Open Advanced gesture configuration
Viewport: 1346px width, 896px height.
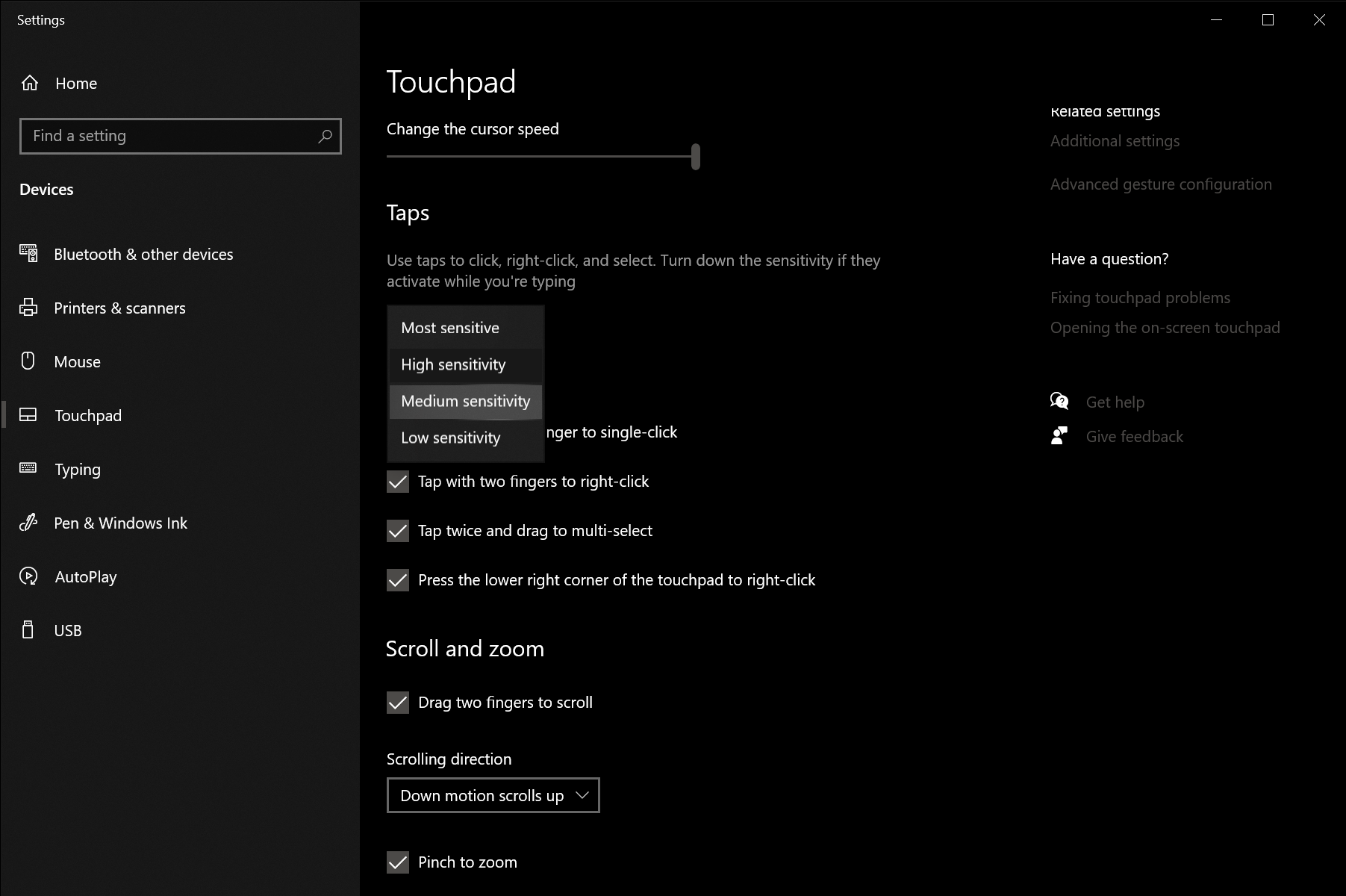click(1161, 184)
